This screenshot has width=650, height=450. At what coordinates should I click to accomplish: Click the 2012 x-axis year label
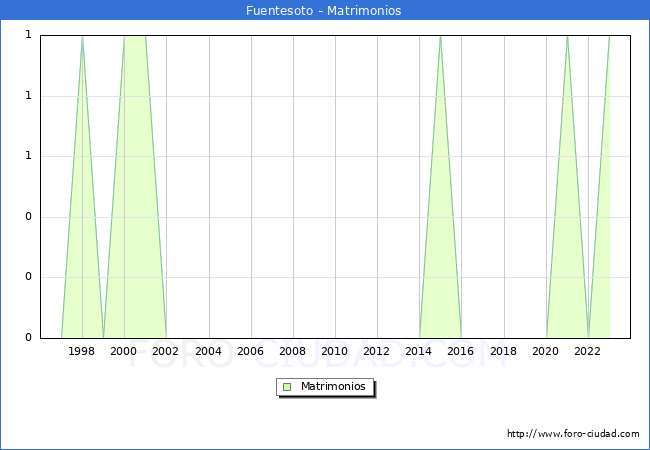point(377,351)
